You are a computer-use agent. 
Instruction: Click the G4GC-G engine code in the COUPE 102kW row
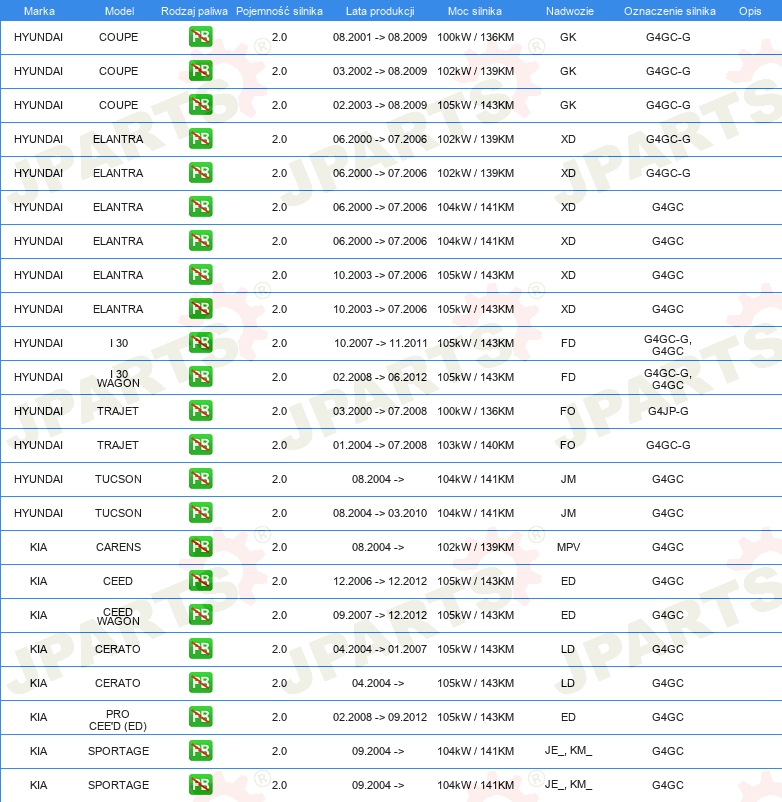click(x=668, y=71)
